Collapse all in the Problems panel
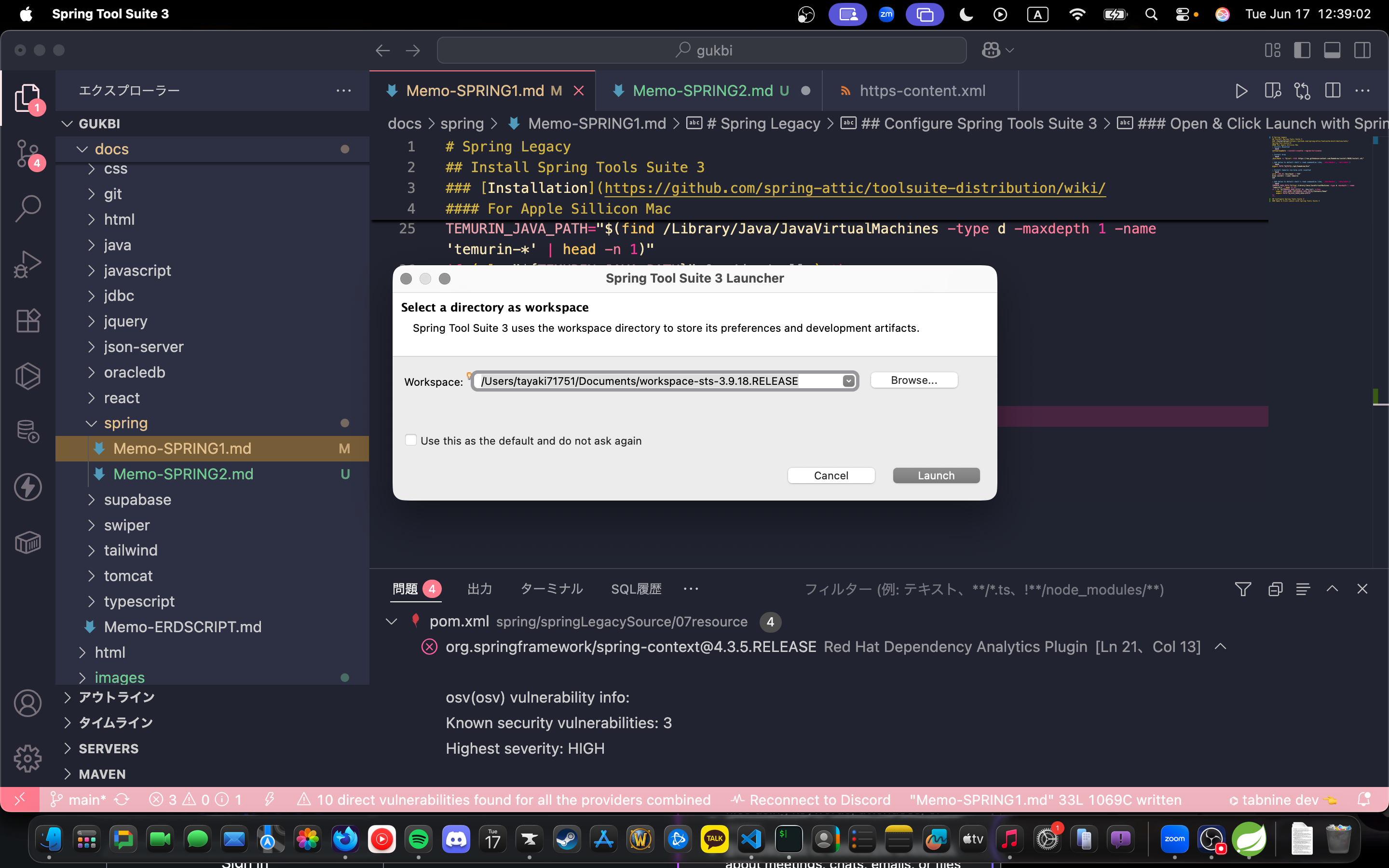 point(1275,589)
